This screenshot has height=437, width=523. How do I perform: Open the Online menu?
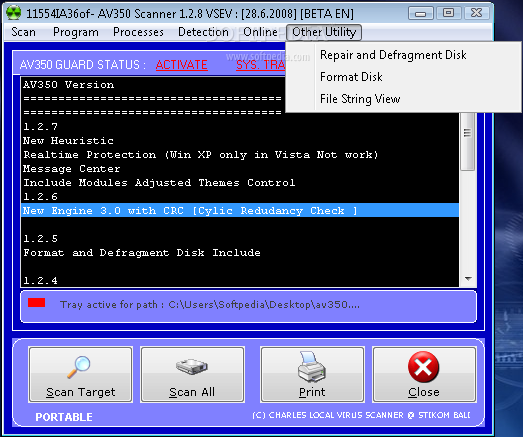(260, 32)
